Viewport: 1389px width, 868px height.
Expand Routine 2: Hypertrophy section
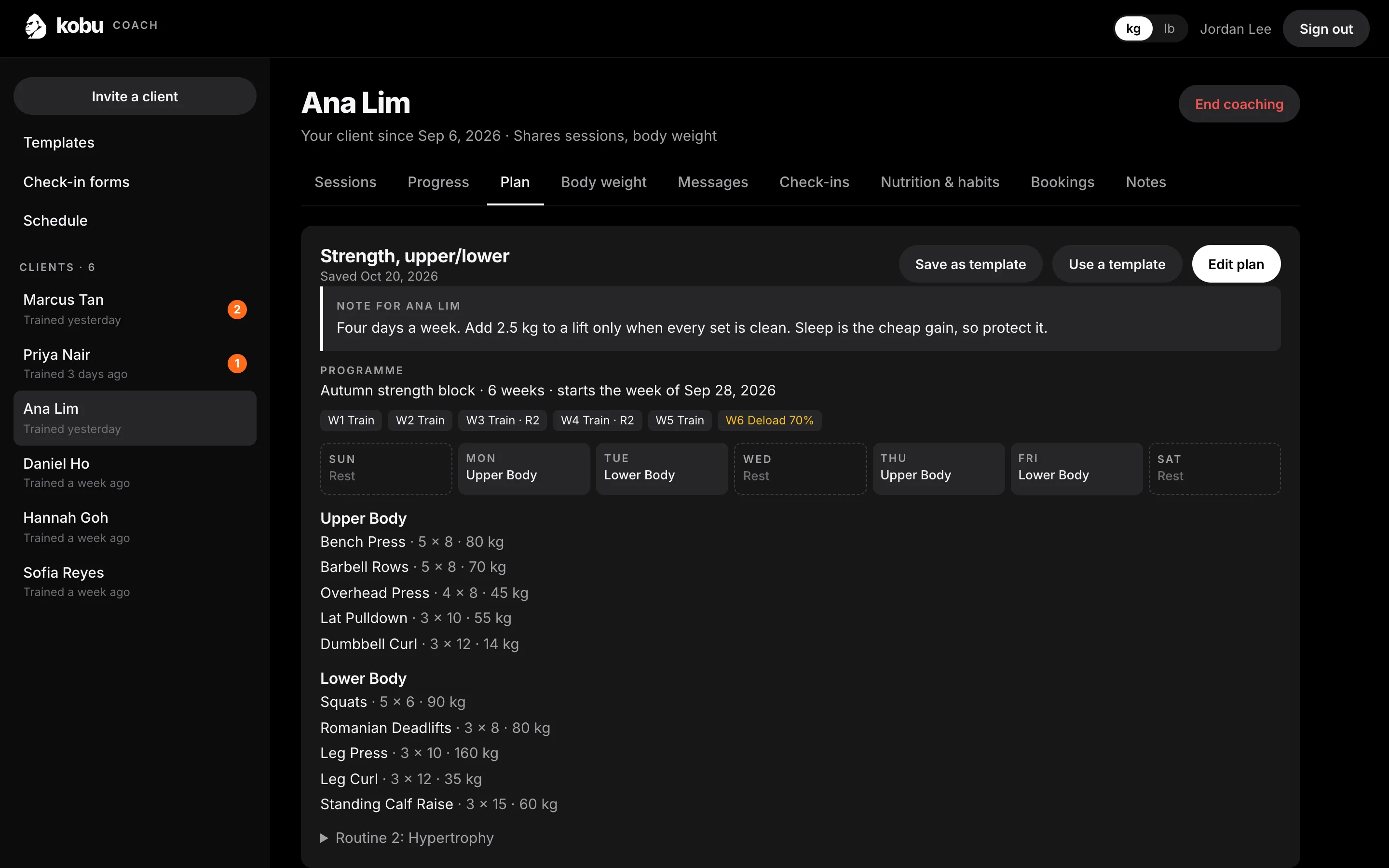coord(407,838)
